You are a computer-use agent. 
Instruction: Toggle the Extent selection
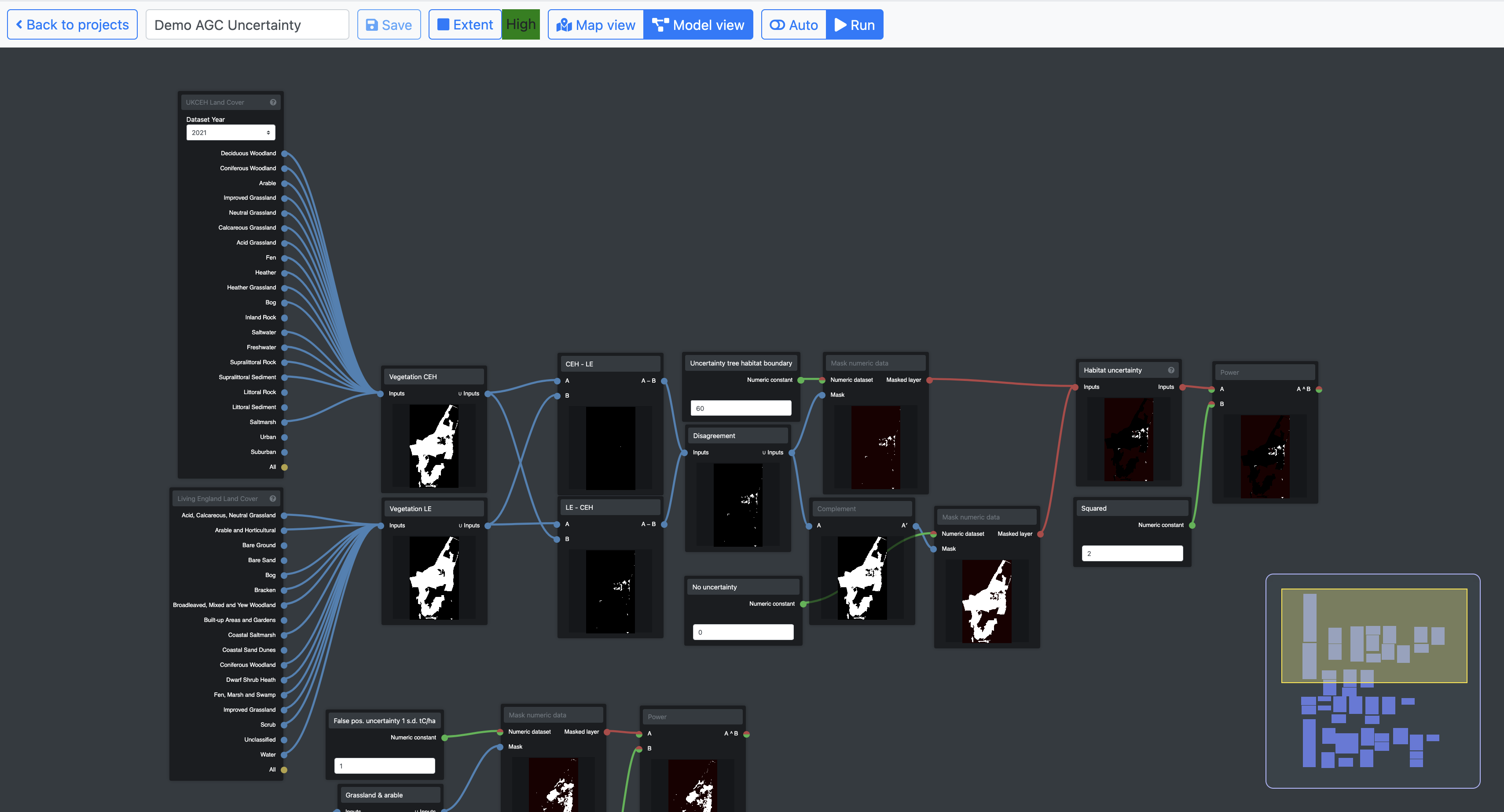click(466, 25)
